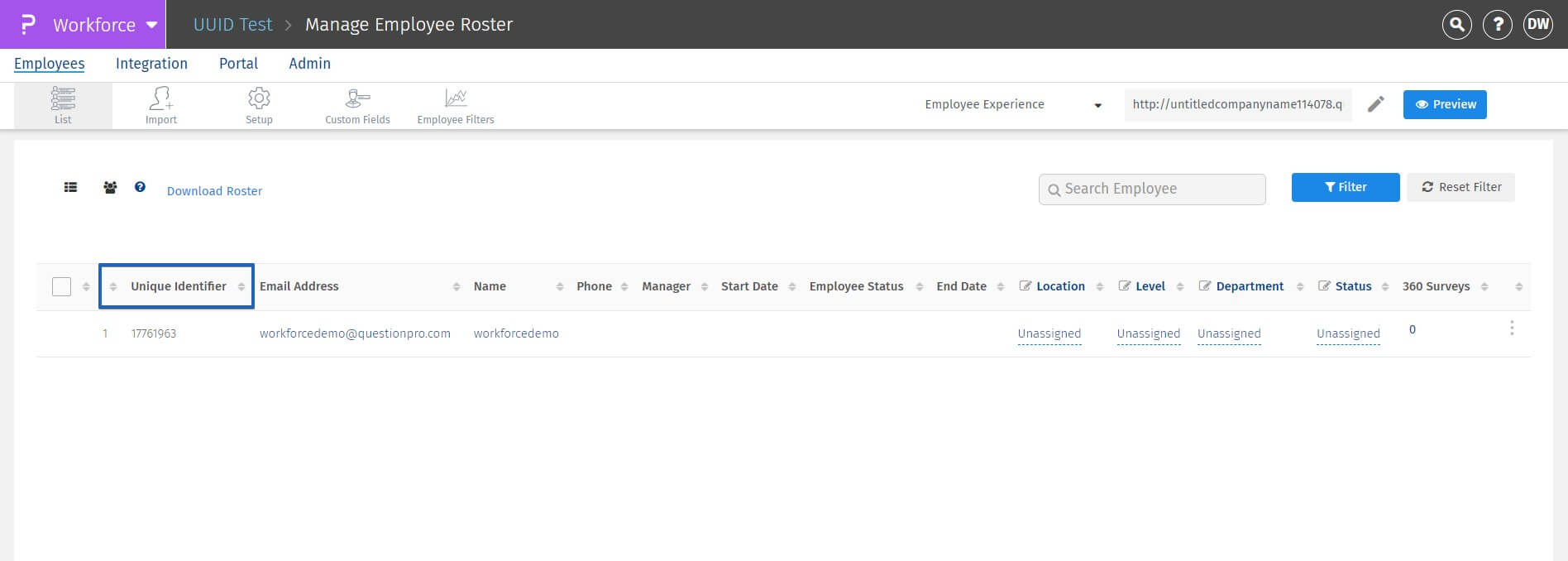Switch to the Integration tab
This screenshot has height=561, width=1568.
[x=151, y=64]
